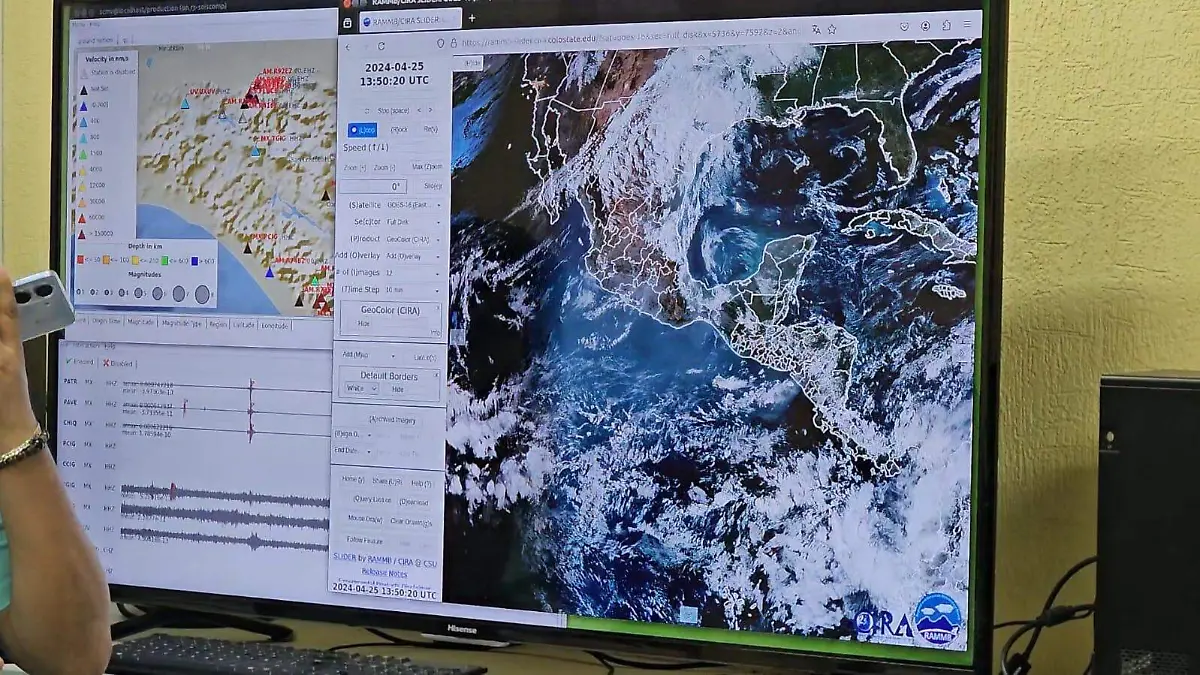
Task: Click the translate page icon
Action: pyautogui.click(x=816, y=30)
